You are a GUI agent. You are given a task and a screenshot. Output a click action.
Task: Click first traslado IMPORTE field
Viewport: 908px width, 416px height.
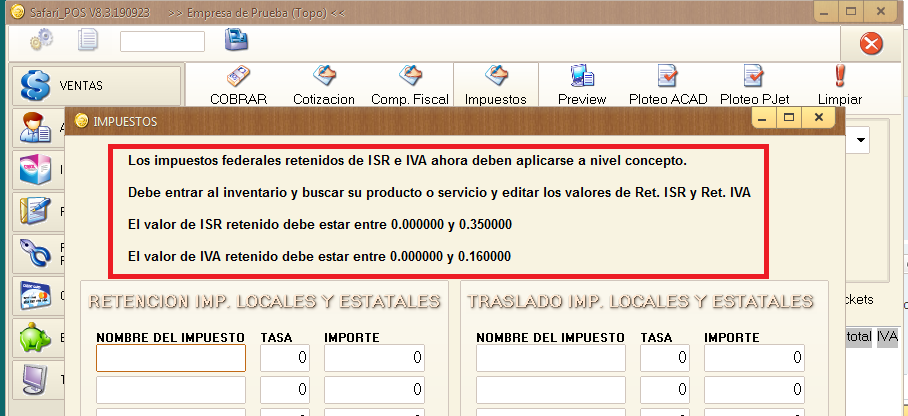point(754,358)
